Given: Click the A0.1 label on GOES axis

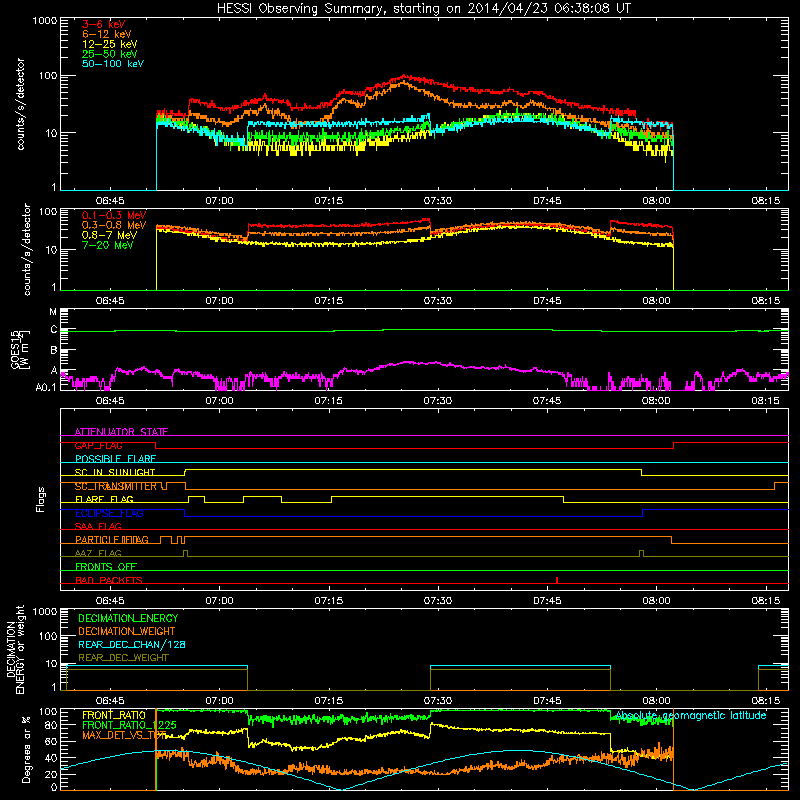Looking at the screenshot, I should pos(46,388).
